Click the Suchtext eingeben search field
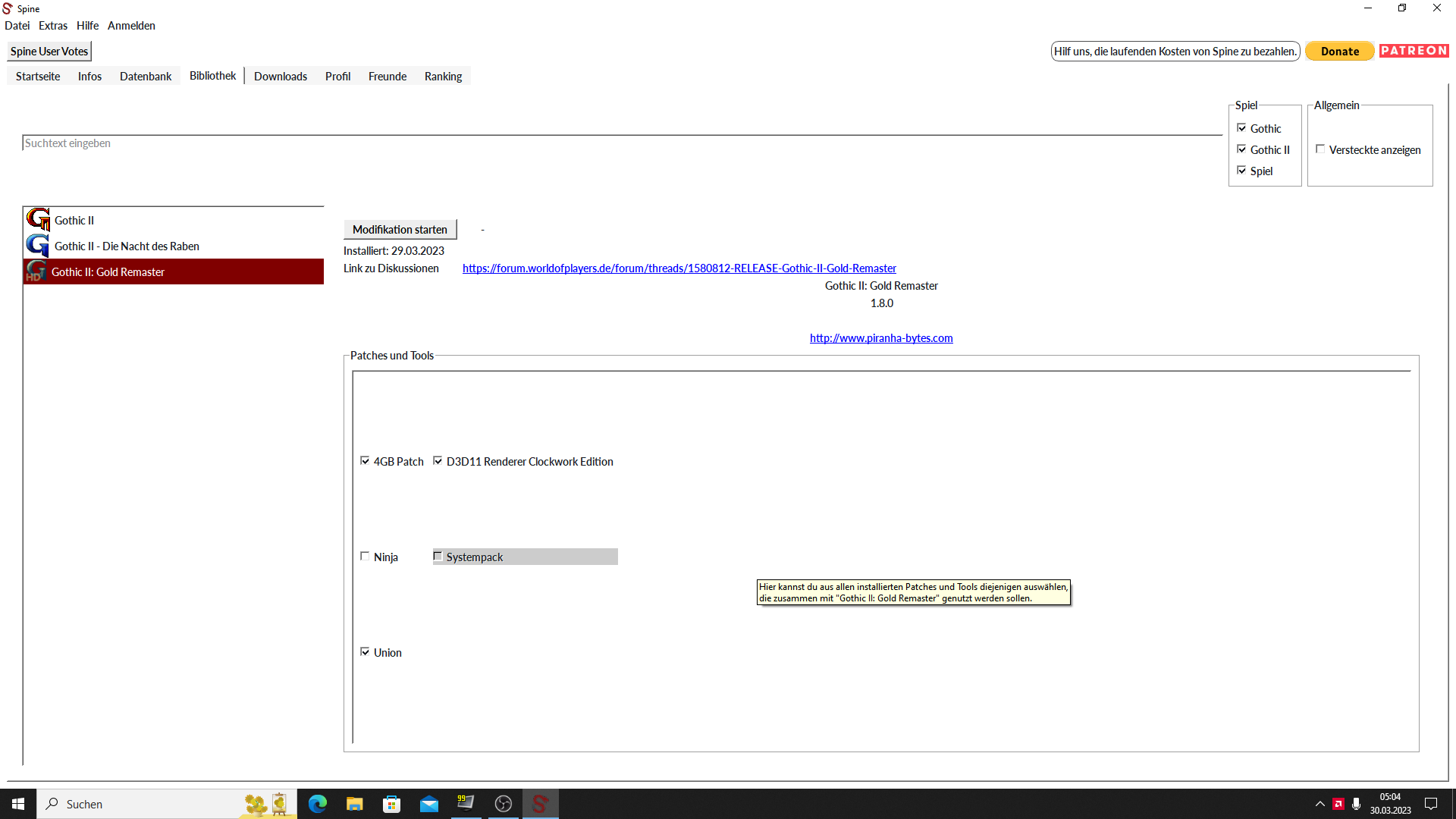The width and height of the screenshot is (1456, 819). [622, 143]
